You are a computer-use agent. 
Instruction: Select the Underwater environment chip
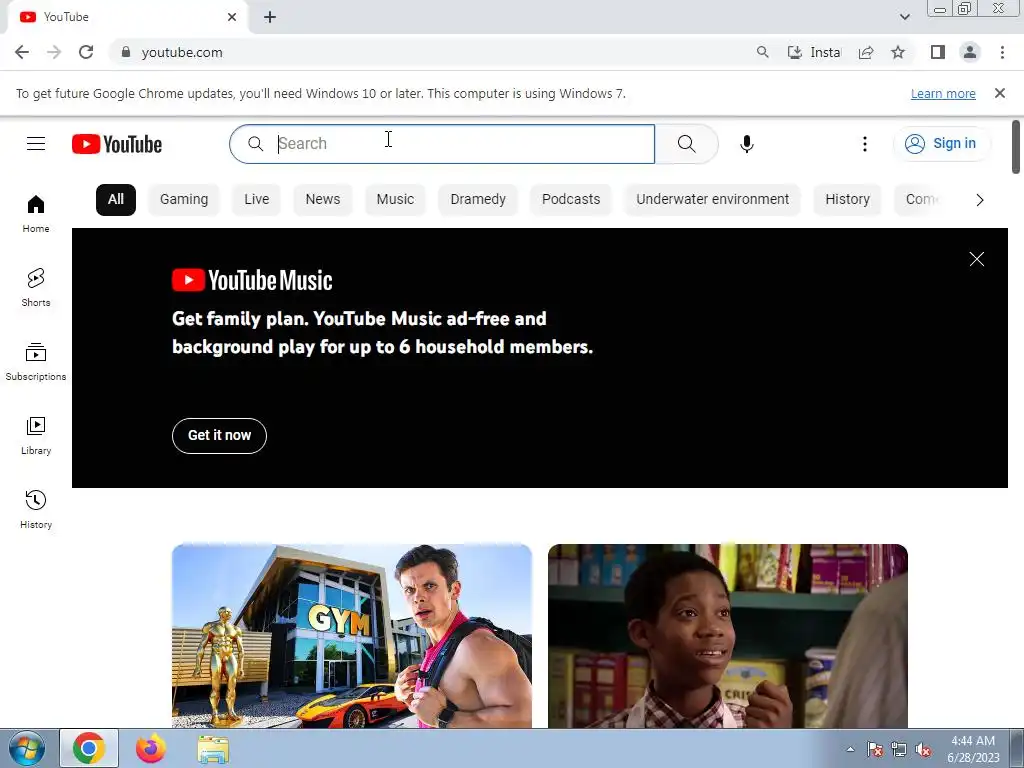[712, 199]
